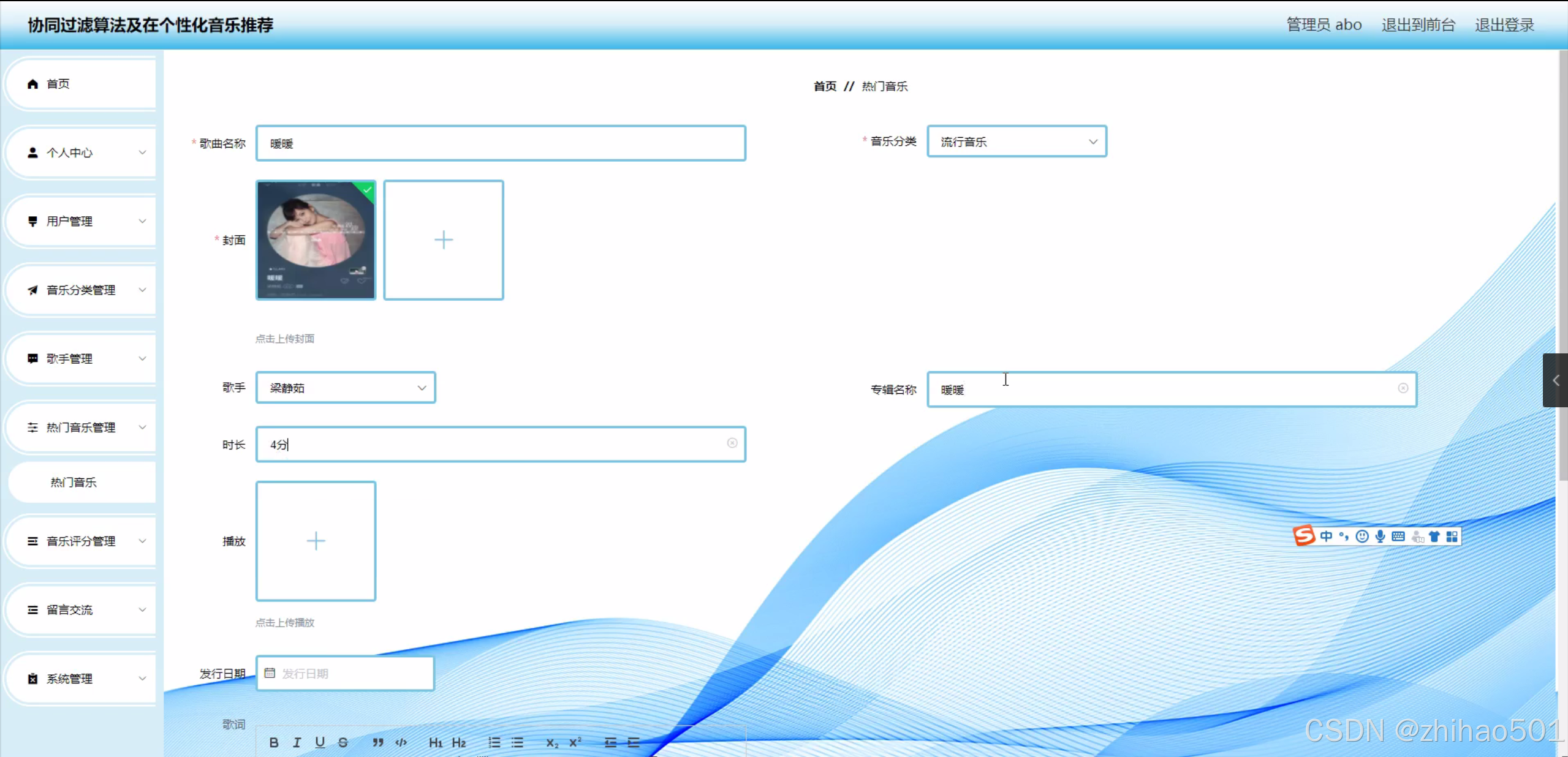Viewport: 1568px width, 757px height.
Task: Toggle Sogou soft keyboard icon
Action: [x=1398, y=537]
